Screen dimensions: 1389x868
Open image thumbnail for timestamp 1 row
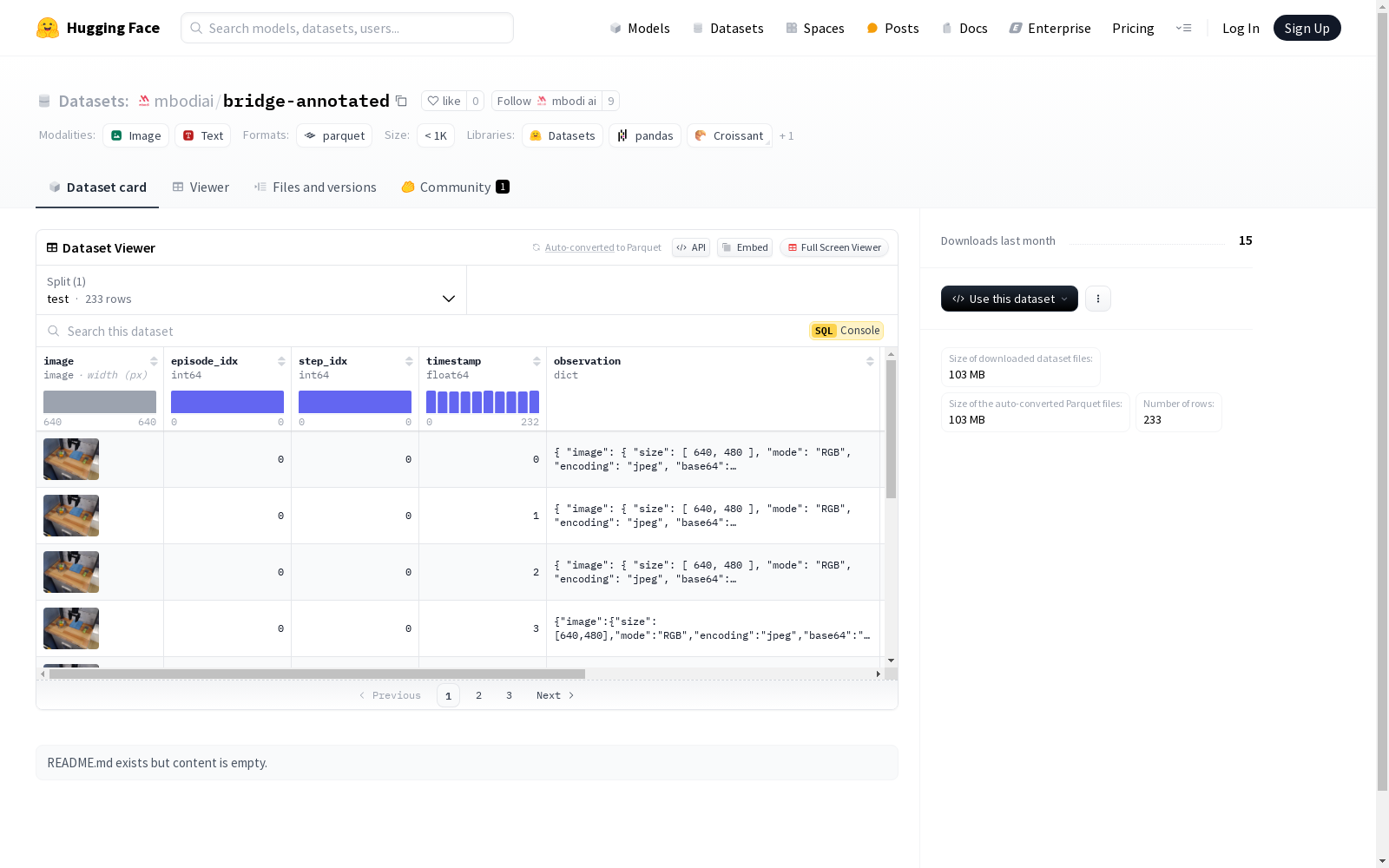click(x=71, y=516)
